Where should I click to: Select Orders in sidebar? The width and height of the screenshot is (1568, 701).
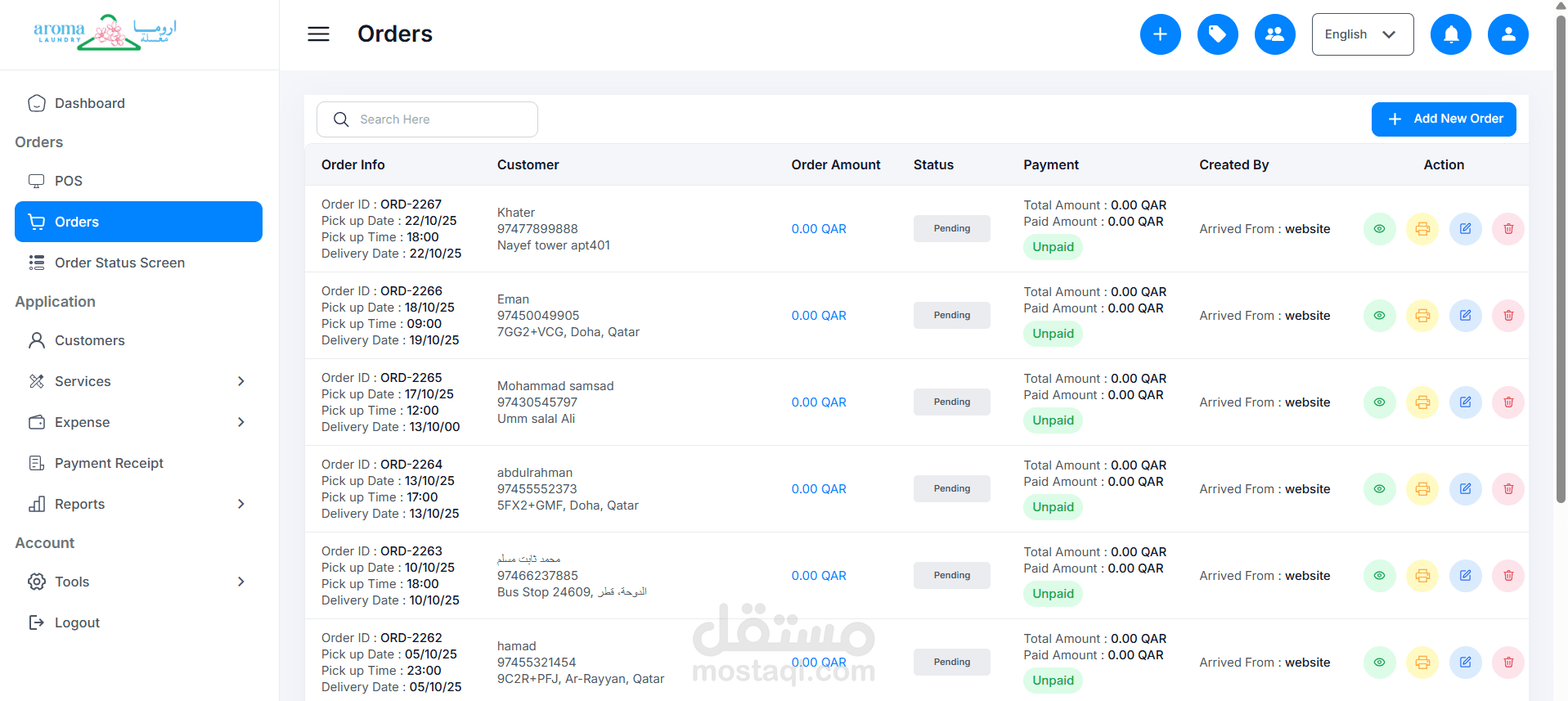[138, 222]
